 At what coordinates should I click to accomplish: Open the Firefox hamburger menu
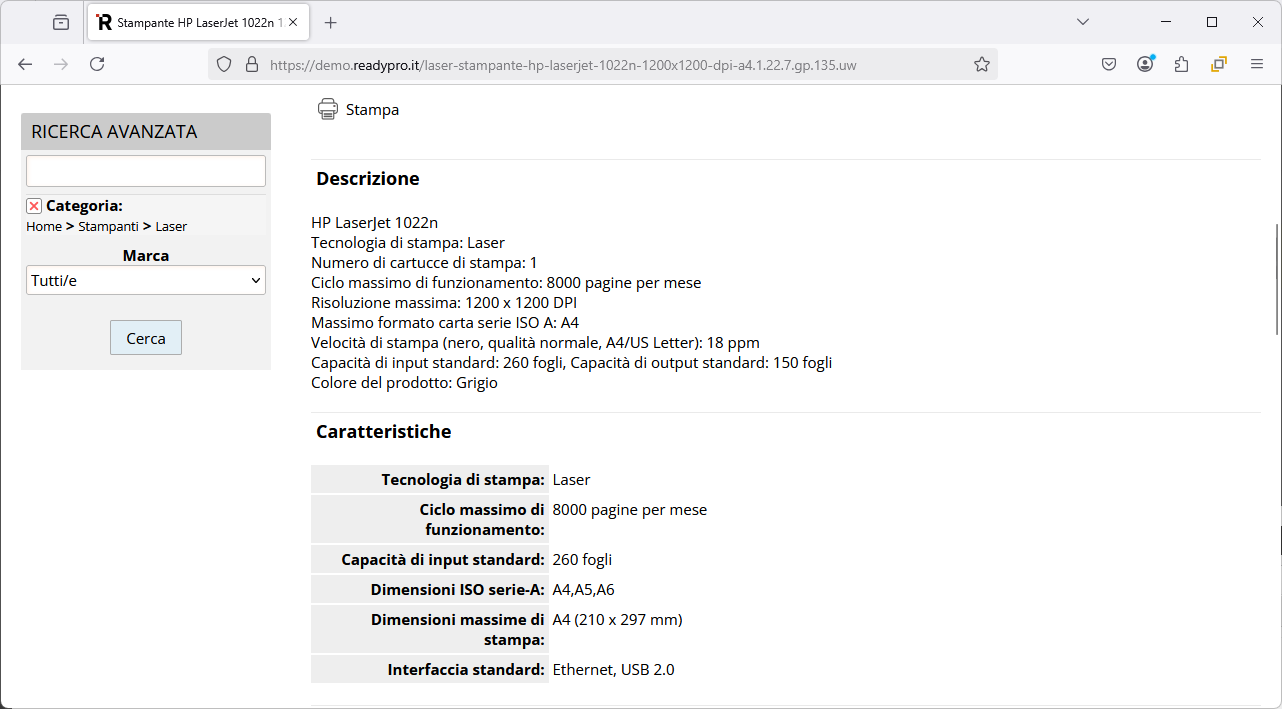1257,64
